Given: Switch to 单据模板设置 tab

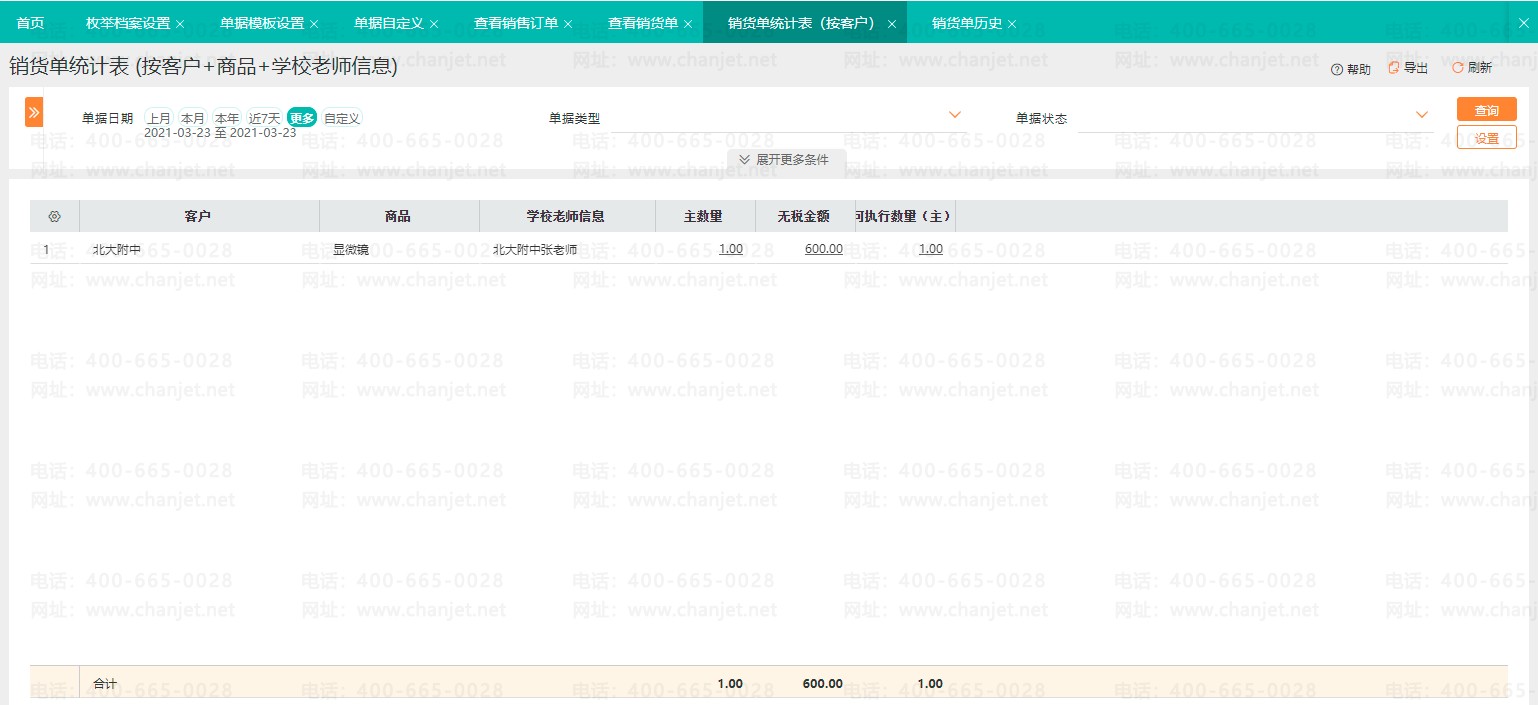Looking at the screenshot, I should [262, 22].
